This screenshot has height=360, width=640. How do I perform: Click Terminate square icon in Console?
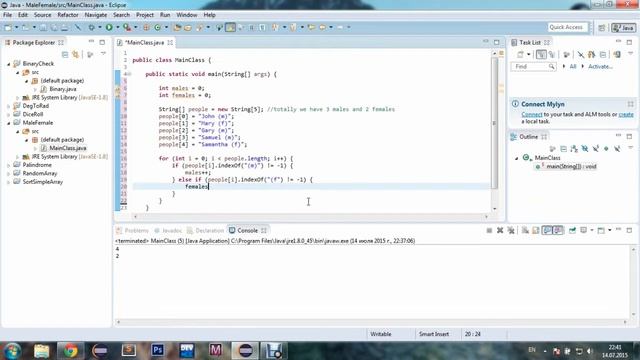pyautogui.click(x=489, y=231)
